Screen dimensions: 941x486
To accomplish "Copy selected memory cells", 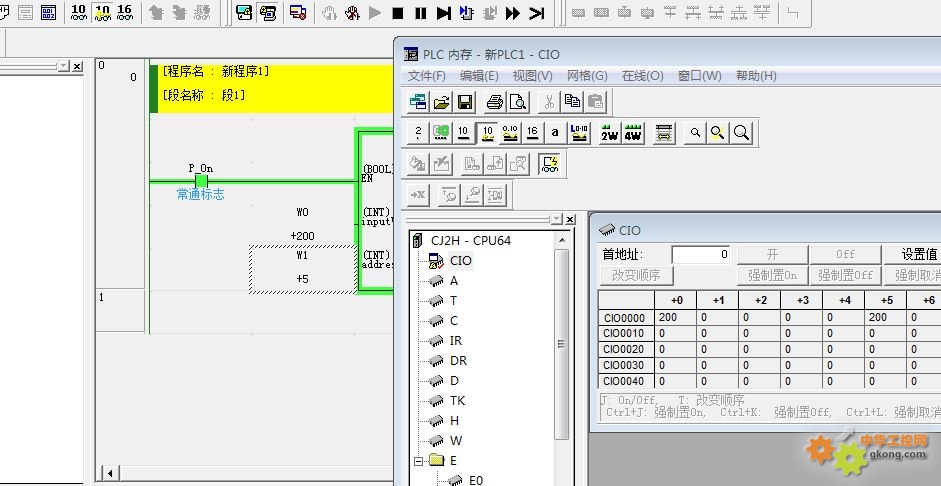I will point(573,103).
